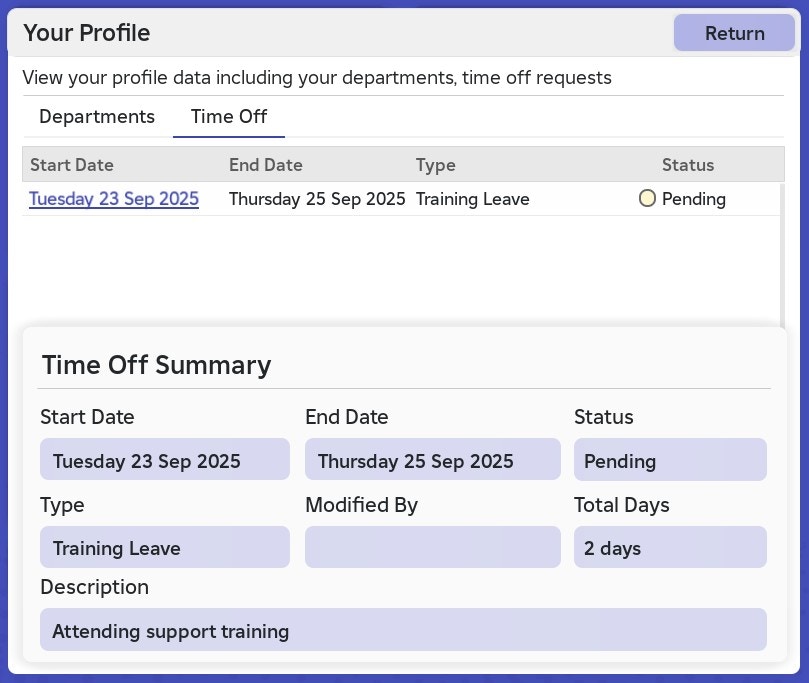The width and height of the screenshot is (809, 683).
Task: Open the Tuesday 23 Sep 2025 link
Action: click(113, 199)
